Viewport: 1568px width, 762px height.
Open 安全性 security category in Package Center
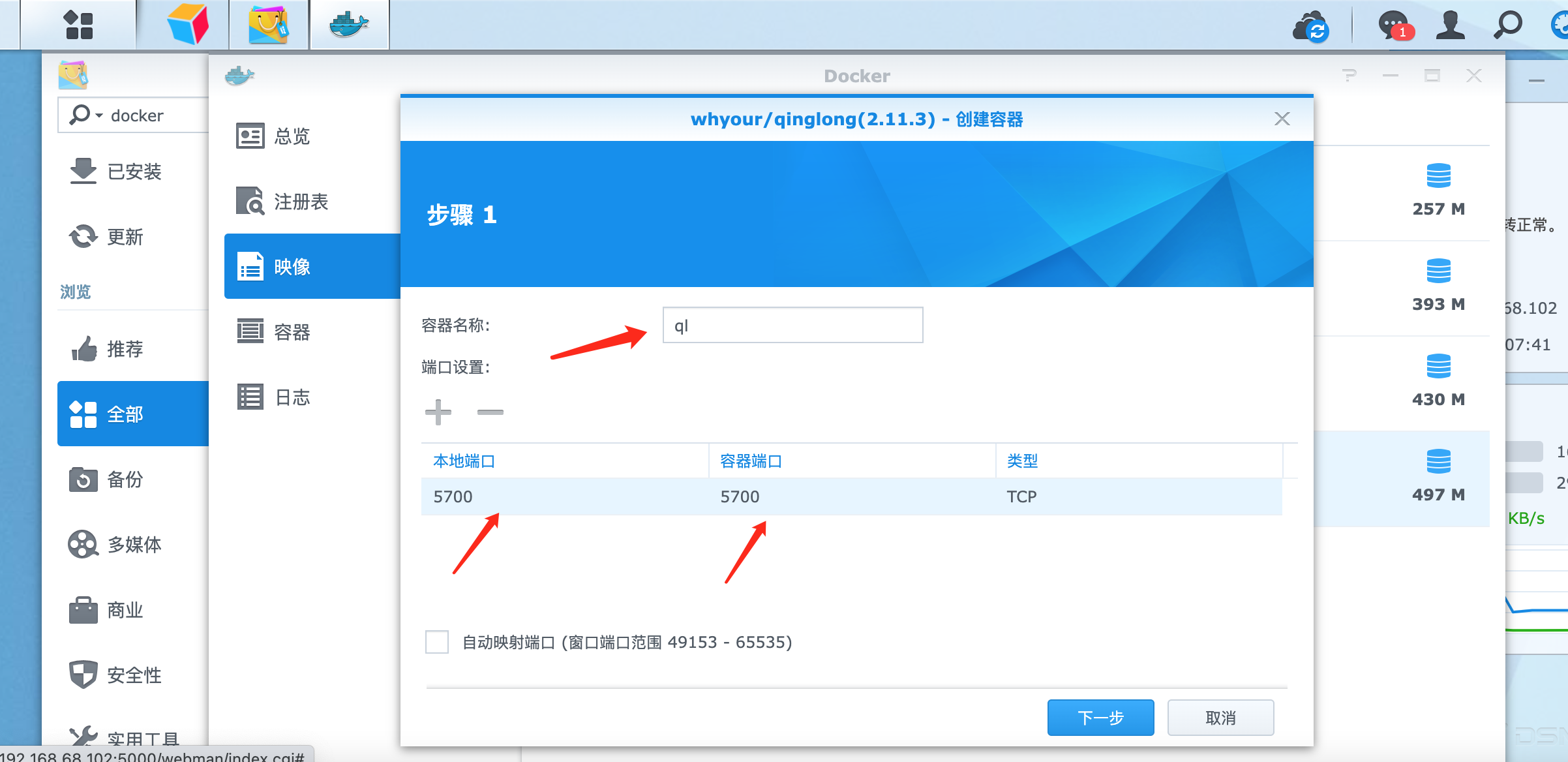pyautogui.click(x=133, y=675)
